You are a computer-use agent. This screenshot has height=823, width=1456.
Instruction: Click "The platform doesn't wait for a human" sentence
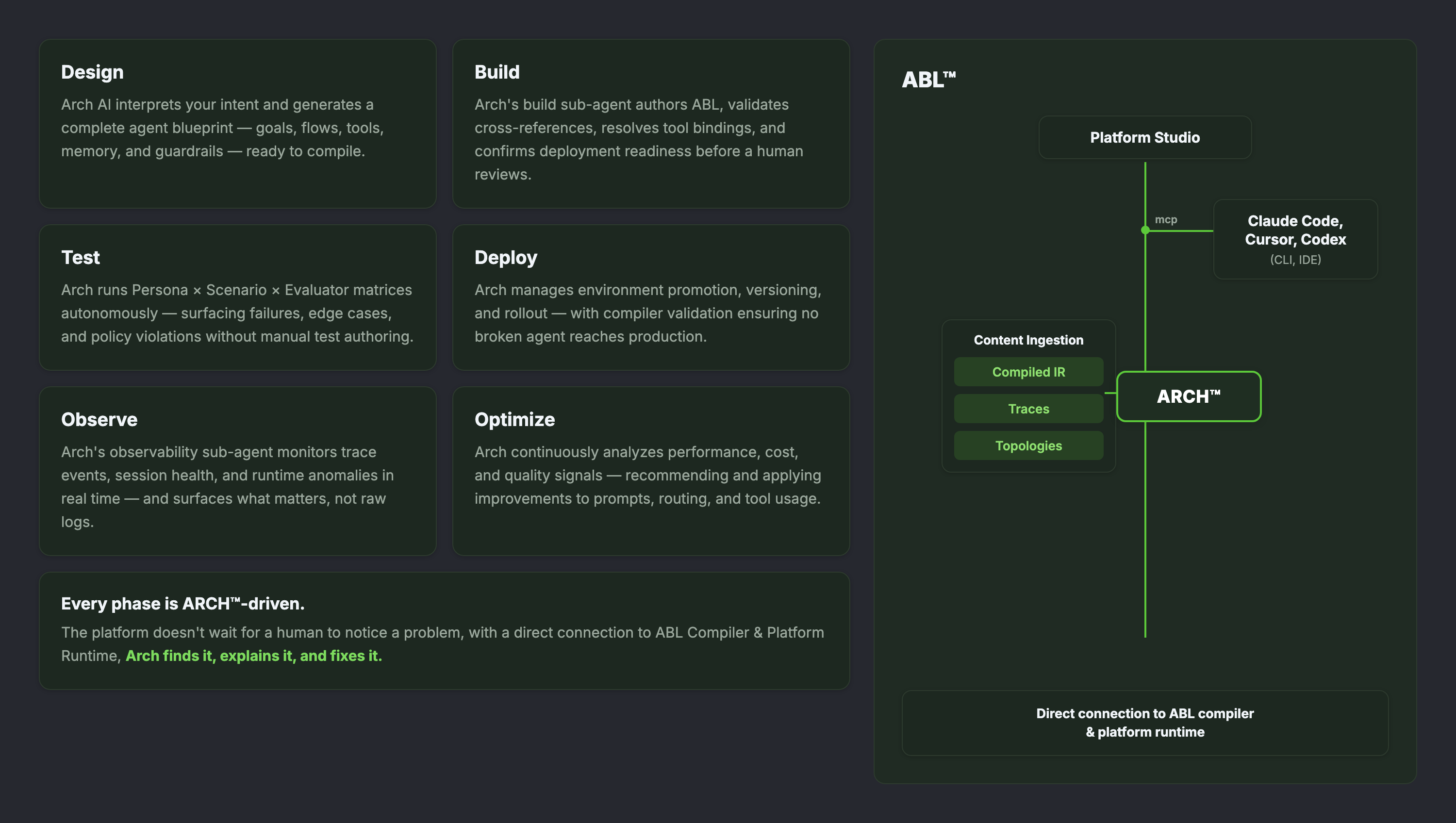tap(443, 644)
